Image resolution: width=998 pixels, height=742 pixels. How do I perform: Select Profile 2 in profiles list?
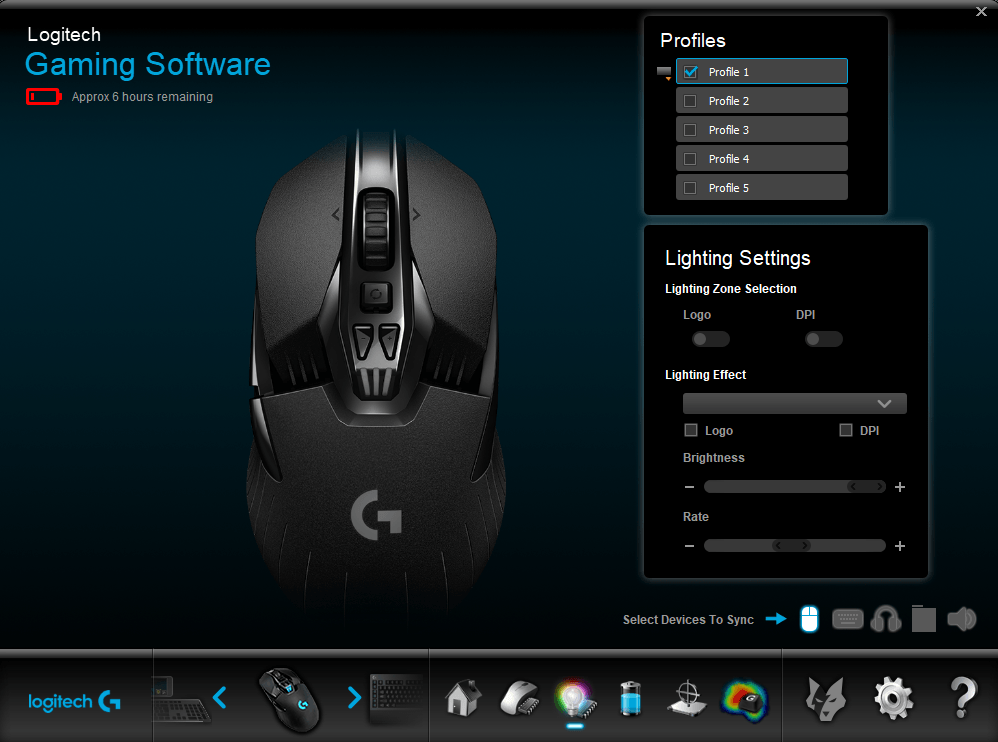tap(762, 101)
